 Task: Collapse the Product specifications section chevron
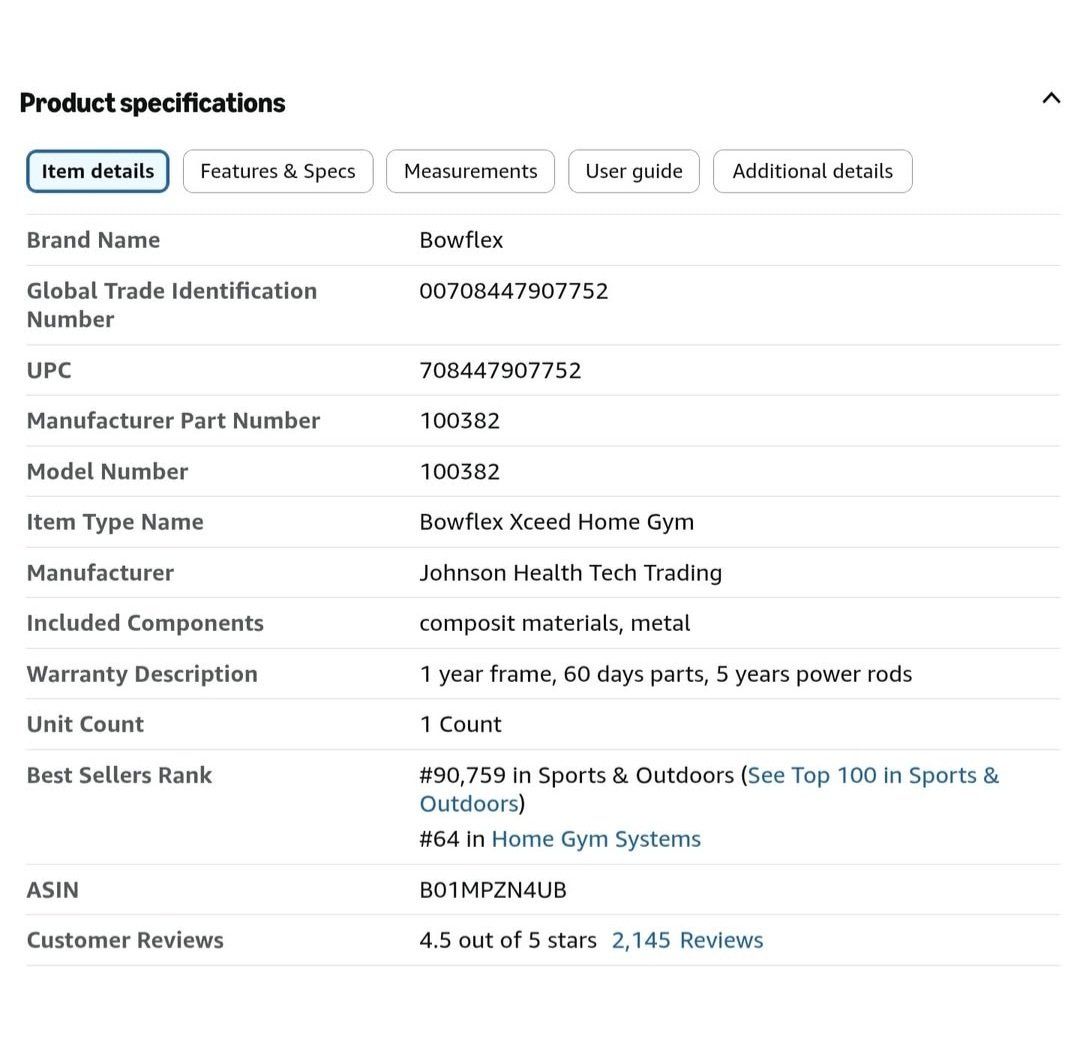pyautogui.click(x=1050, y=98)
